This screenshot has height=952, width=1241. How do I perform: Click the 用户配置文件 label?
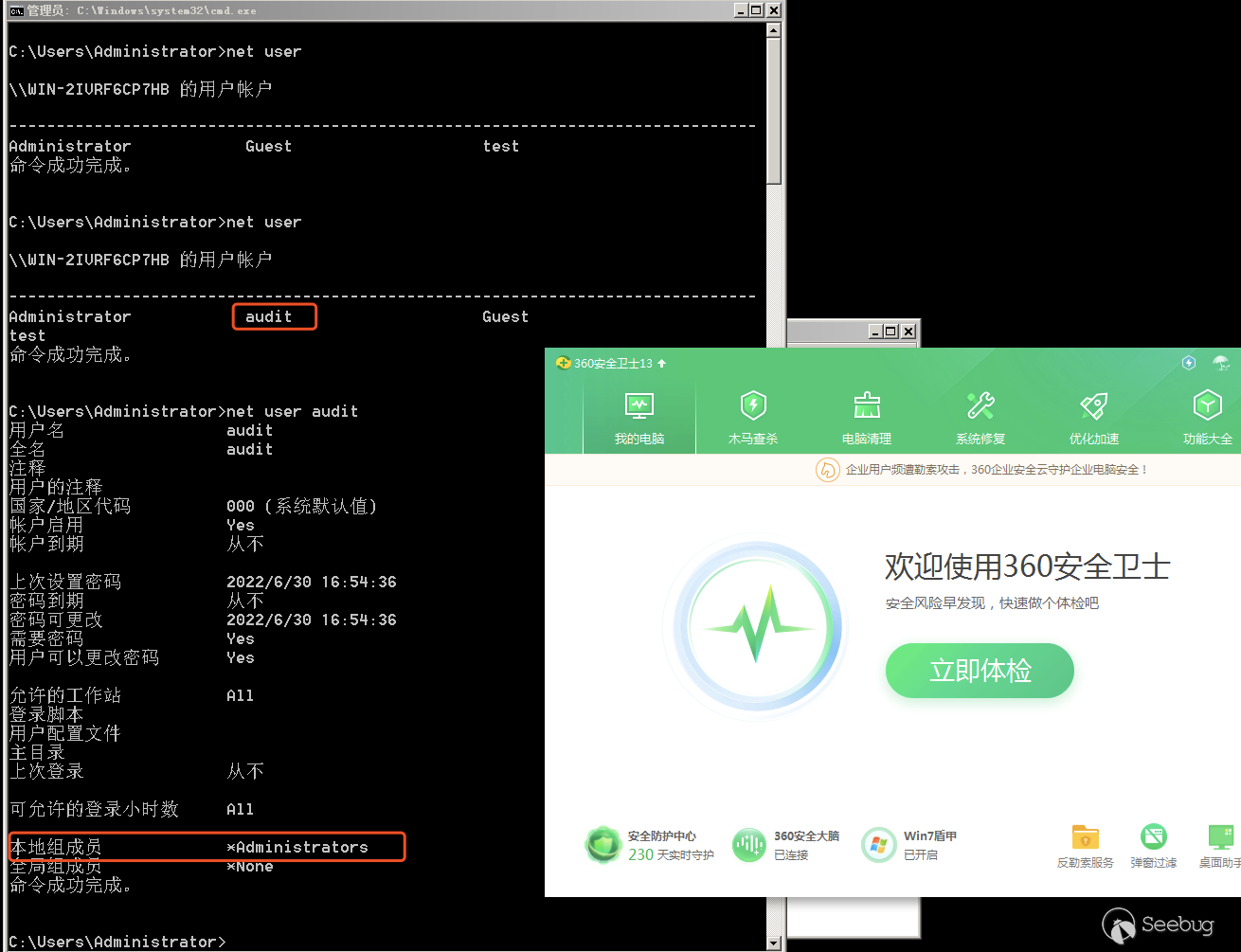(65, 733)
